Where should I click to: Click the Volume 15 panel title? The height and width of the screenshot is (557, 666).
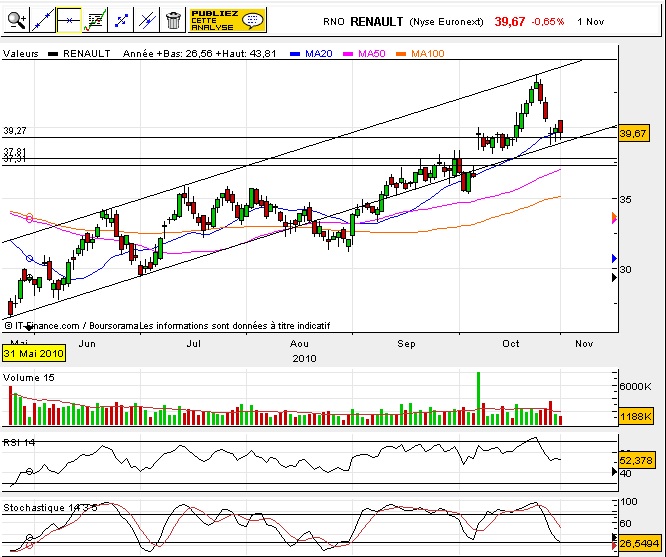28,378
